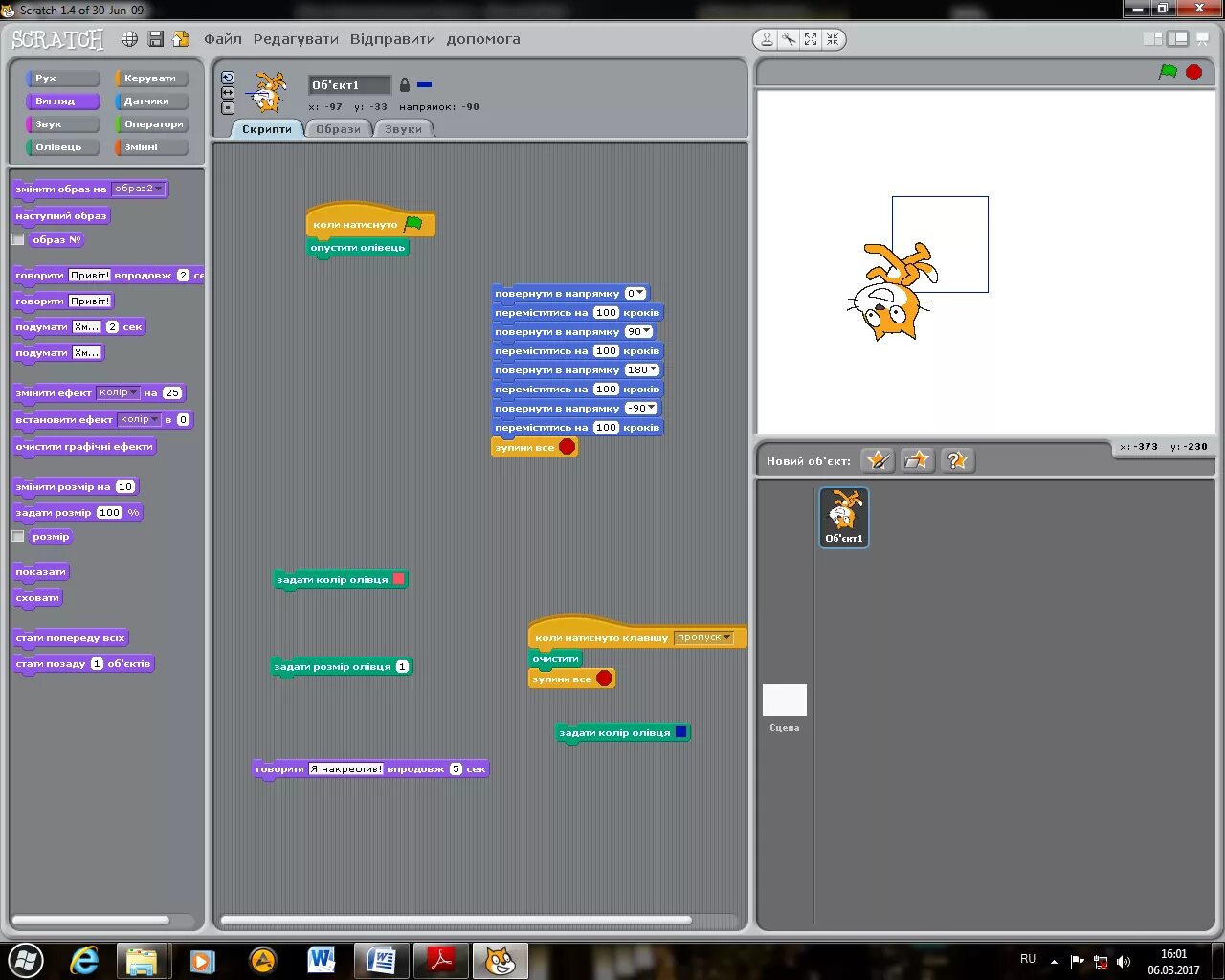This screenshot has width=1225, height=980.
Task: Click the language globe icon
Action: (129, 39)
